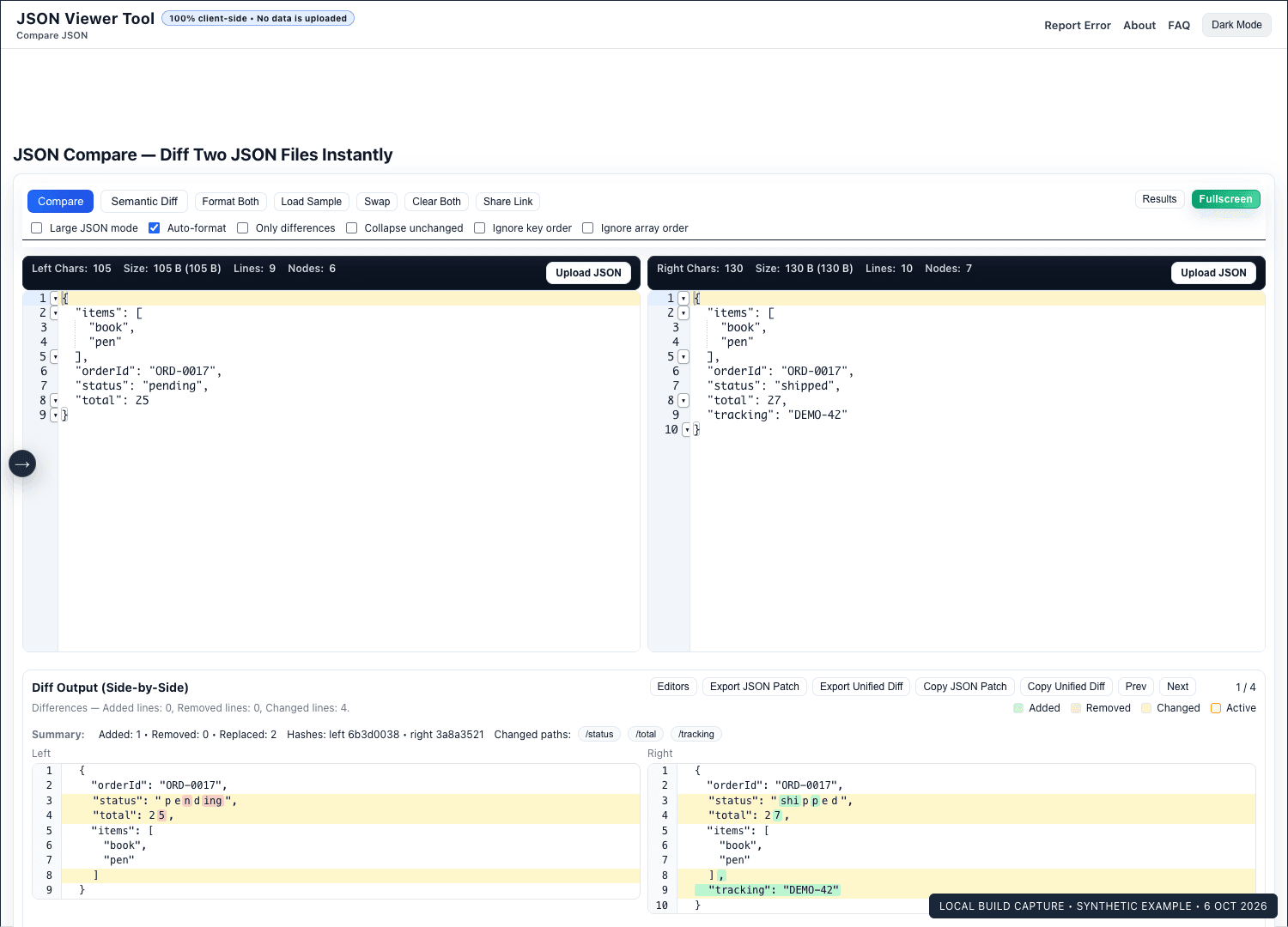Click the round arrow button on the left edge

point(22,463)
